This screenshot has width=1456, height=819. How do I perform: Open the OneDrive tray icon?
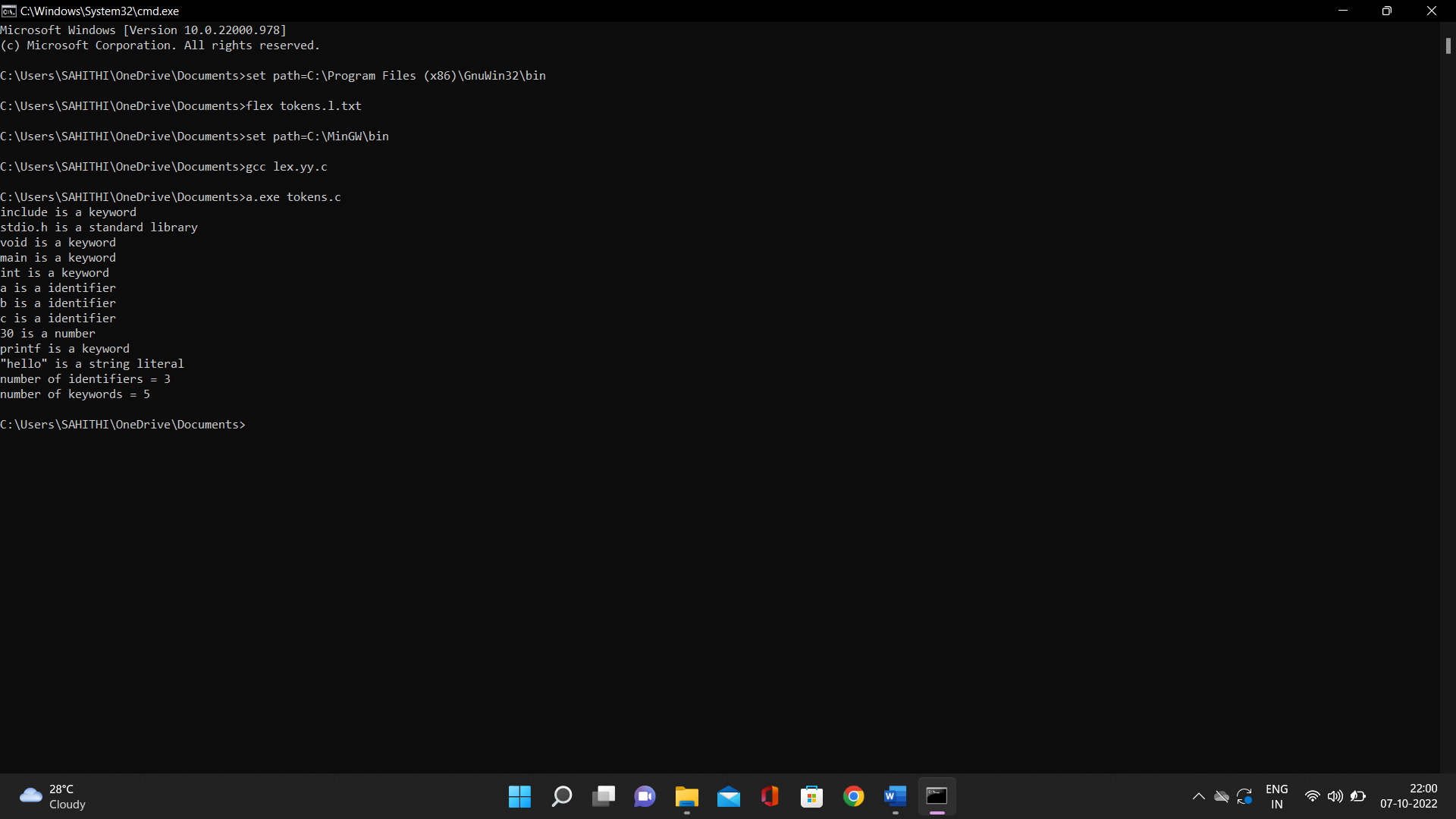(1222, 796)
